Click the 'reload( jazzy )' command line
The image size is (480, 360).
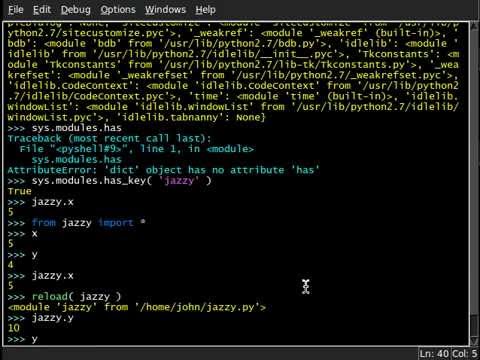point(64,296)
